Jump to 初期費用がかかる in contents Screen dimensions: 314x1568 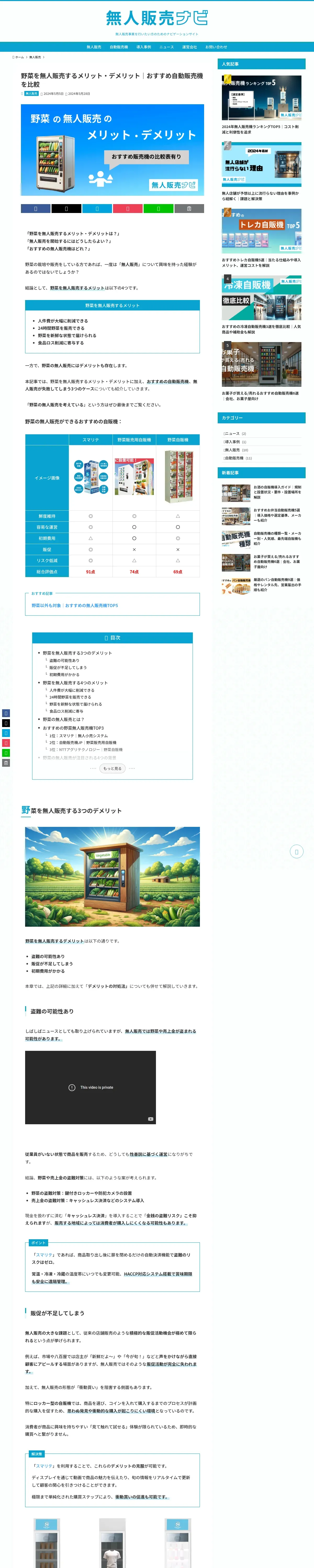pyautogui.click(x=64, y=675)
